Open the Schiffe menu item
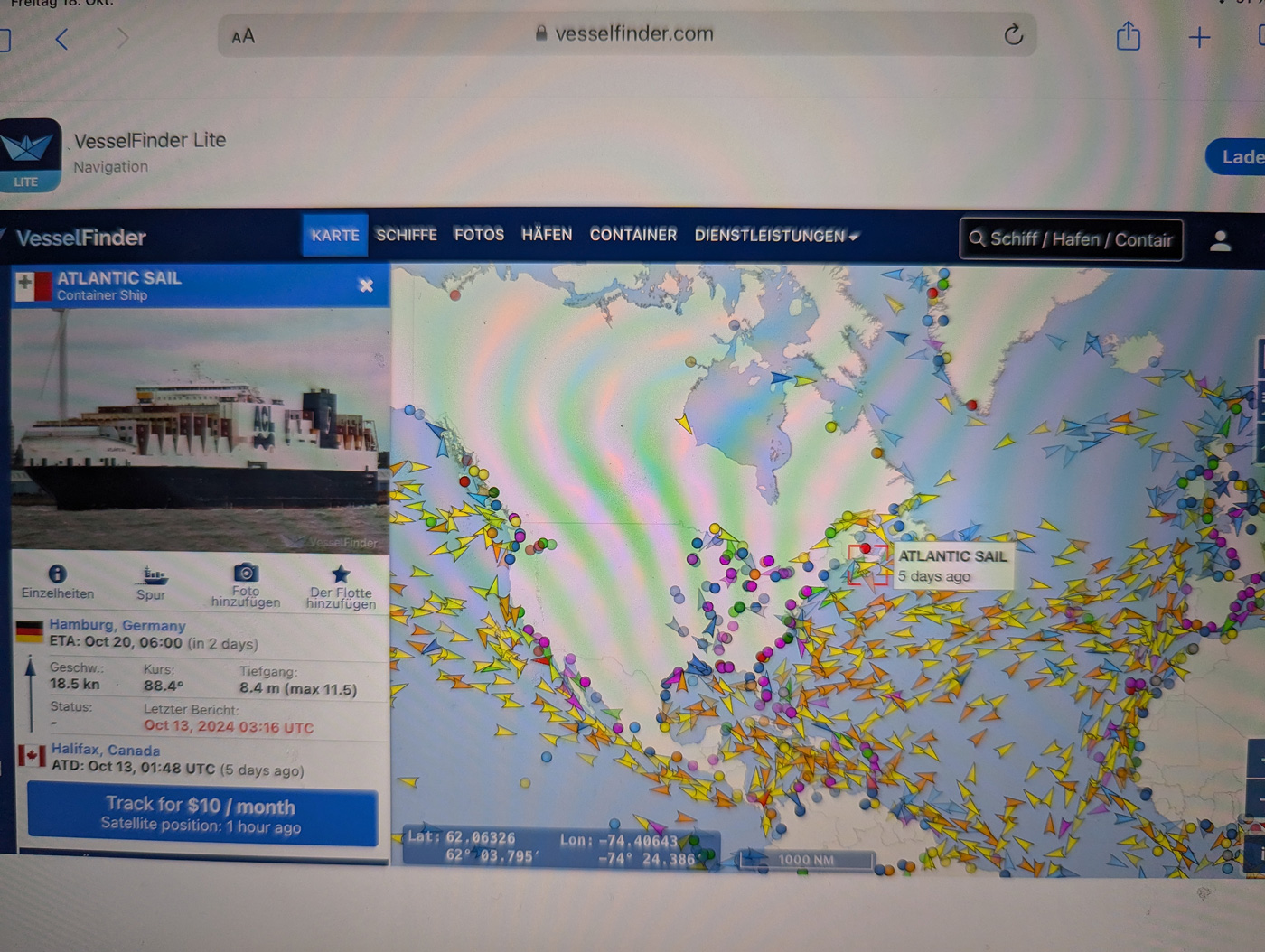 pos(407,235)
